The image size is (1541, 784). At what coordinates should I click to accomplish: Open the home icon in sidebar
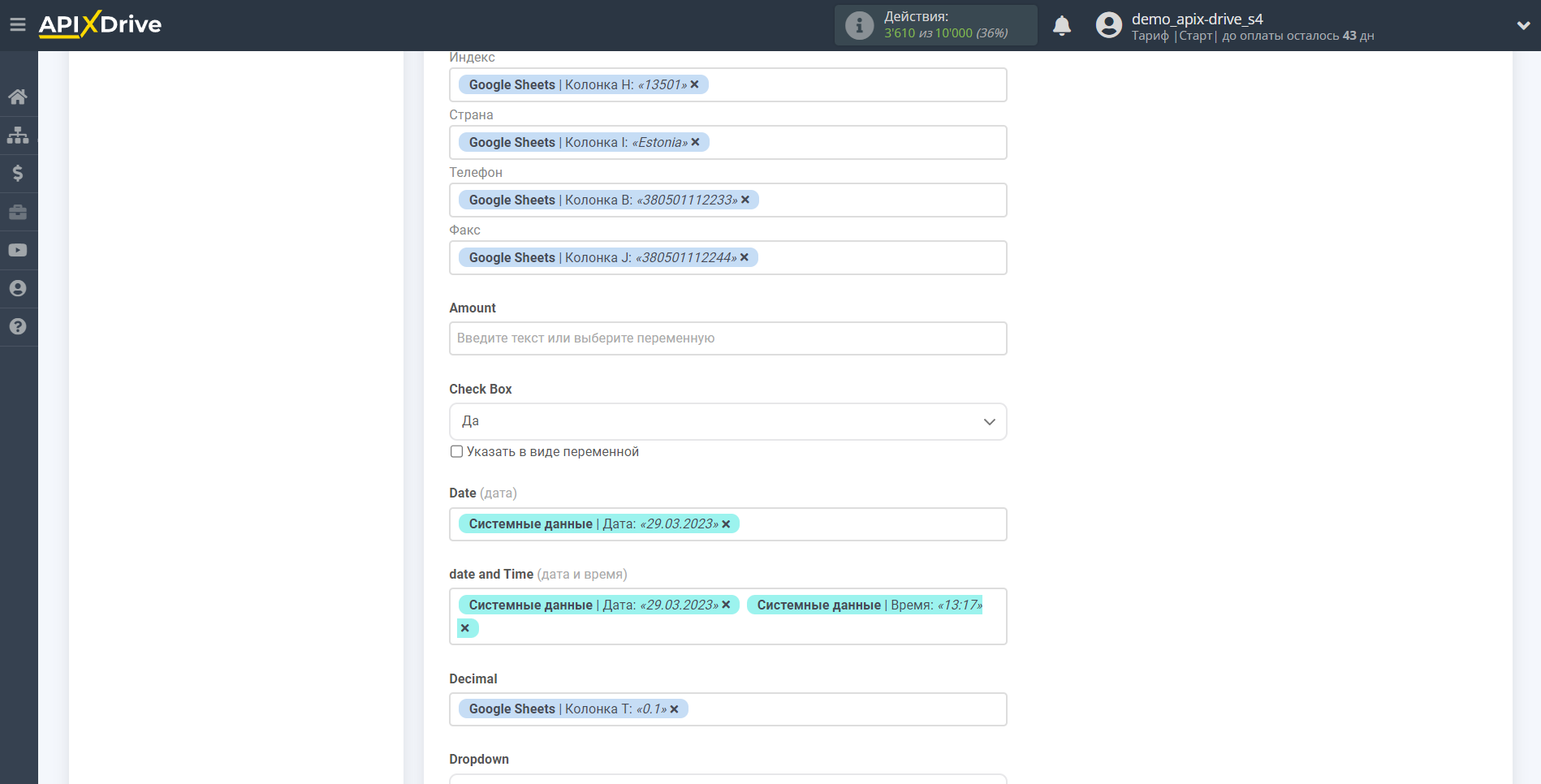tap(18, 97)
